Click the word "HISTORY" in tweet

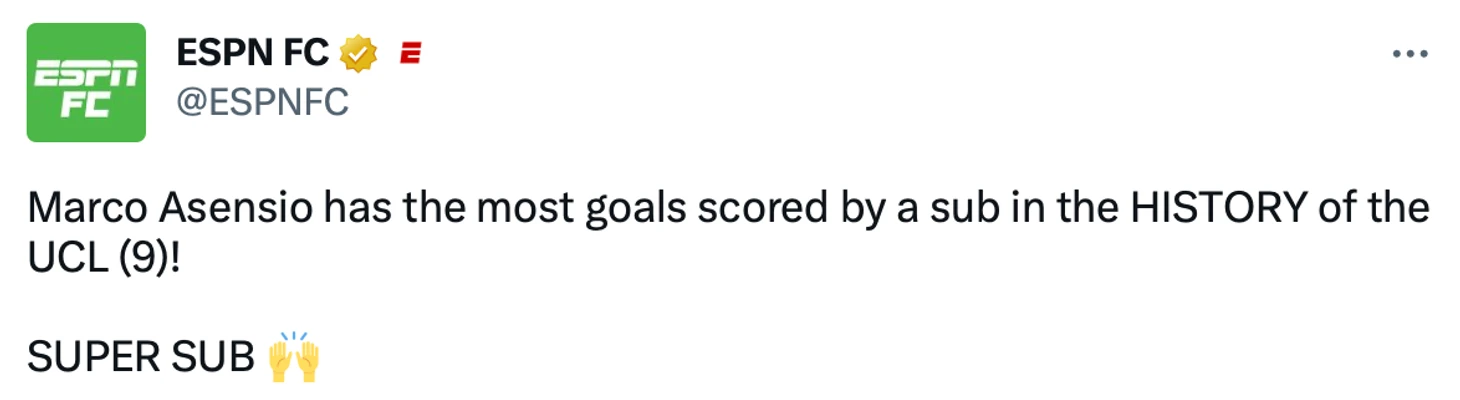tap(1219, 208)
